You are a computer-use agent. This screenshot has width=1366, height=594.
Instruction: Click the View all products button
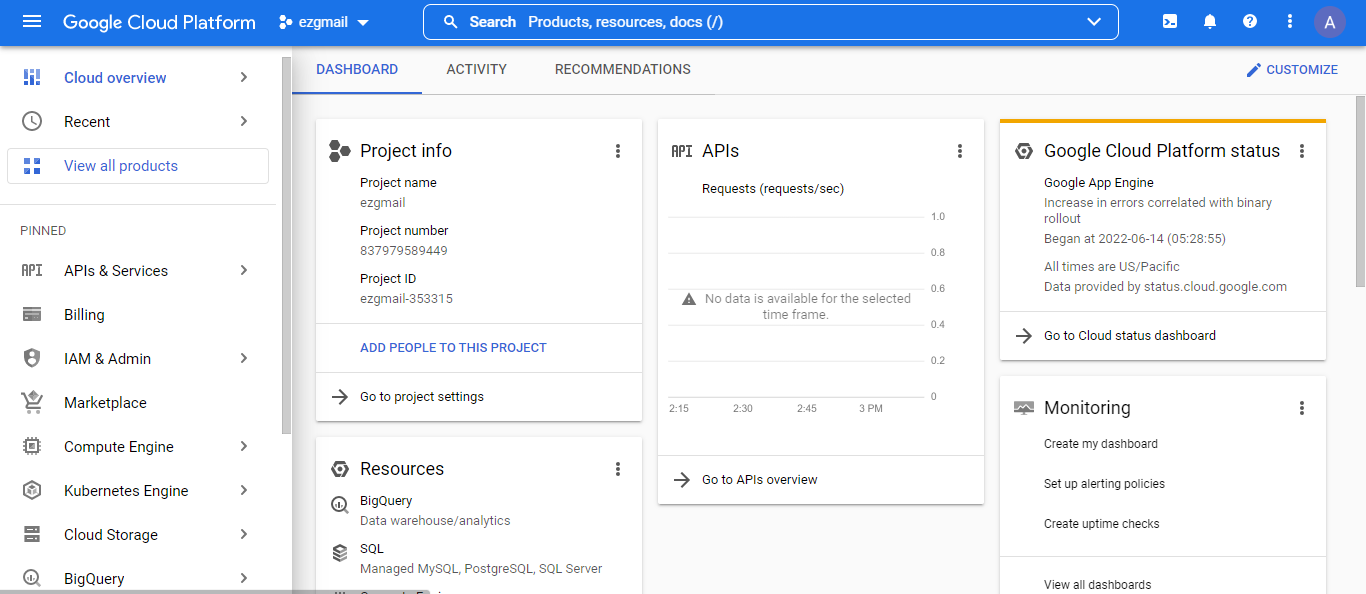click(x=138, y=166)
